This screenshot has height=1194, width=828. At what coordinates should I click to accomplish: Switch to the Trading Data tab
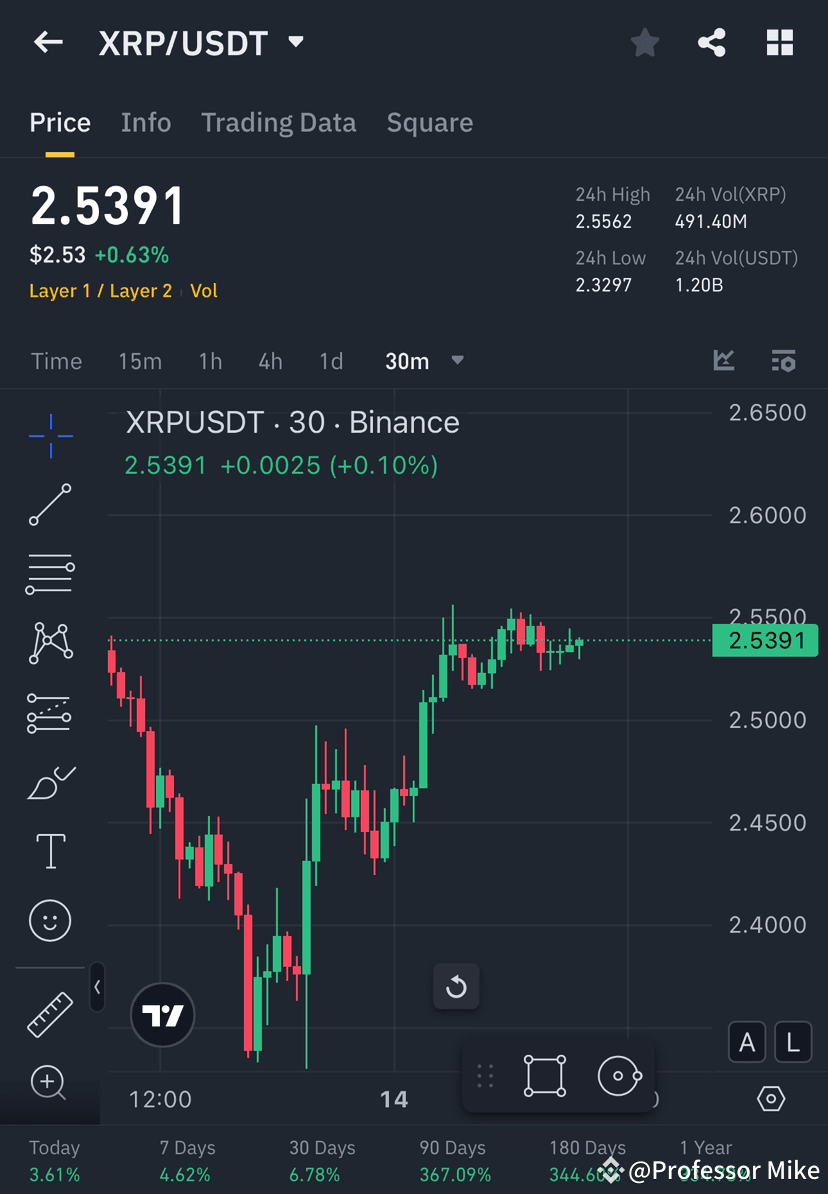click(x=279, y=122)
